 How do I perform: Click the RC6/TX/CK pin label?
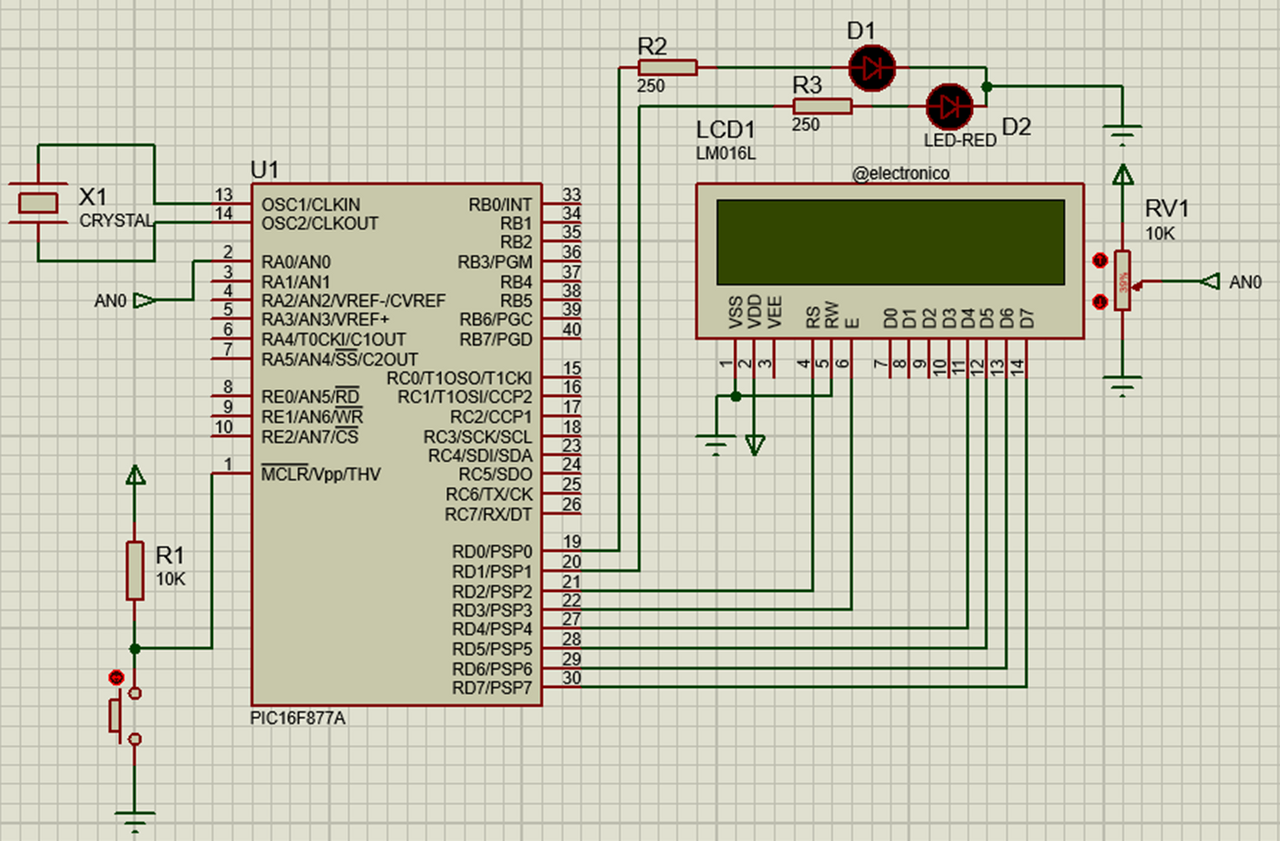point(489,494)
